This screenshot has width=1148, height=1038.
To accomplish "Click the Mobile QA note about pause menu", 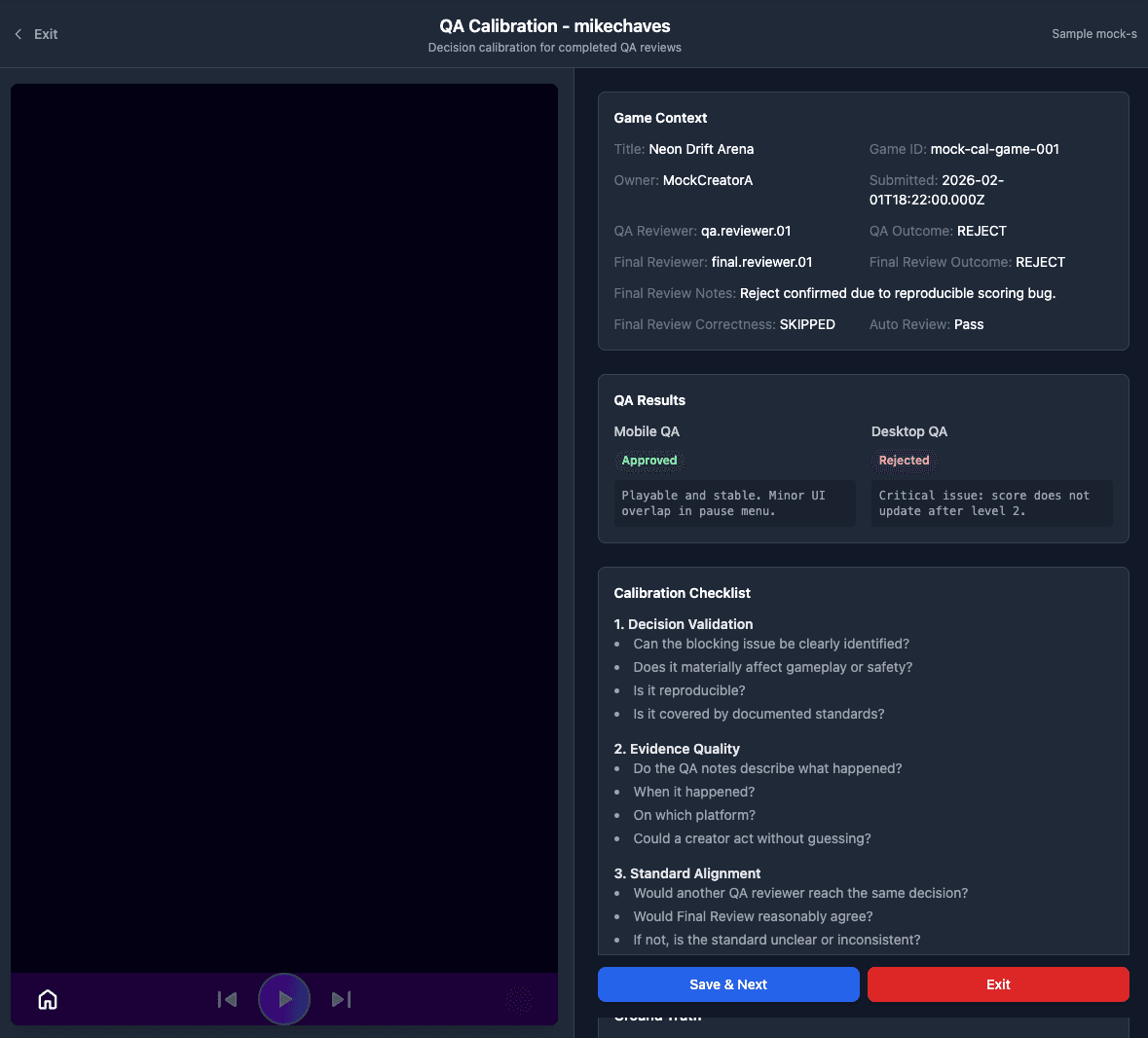I will tap(734, 503).
